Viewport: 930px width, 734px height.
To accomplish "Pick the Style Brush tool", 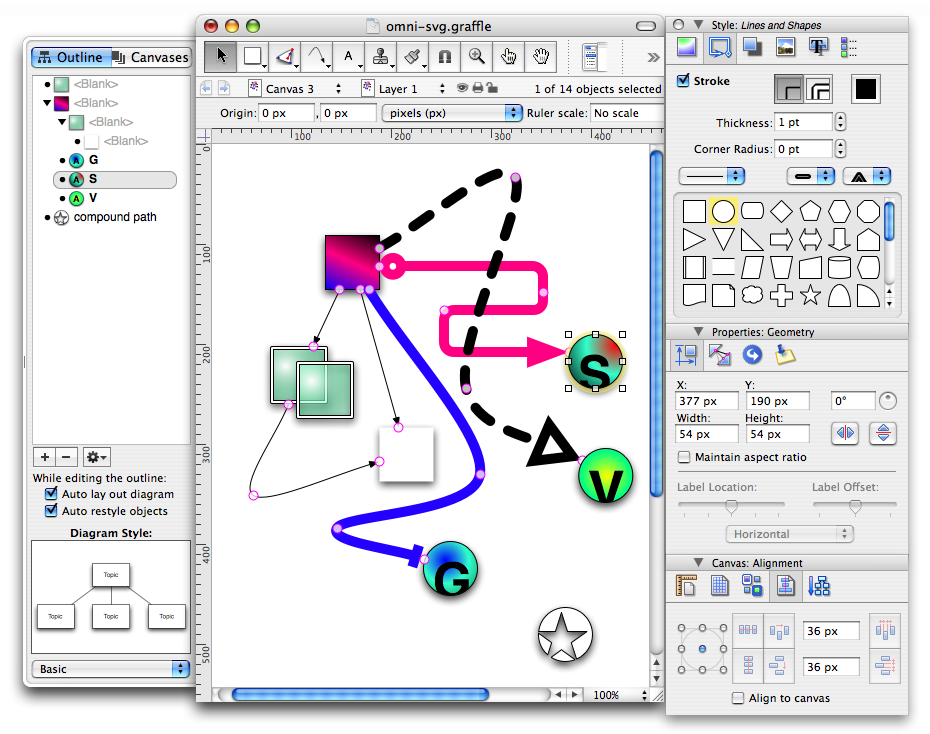I will pos(413,56).
